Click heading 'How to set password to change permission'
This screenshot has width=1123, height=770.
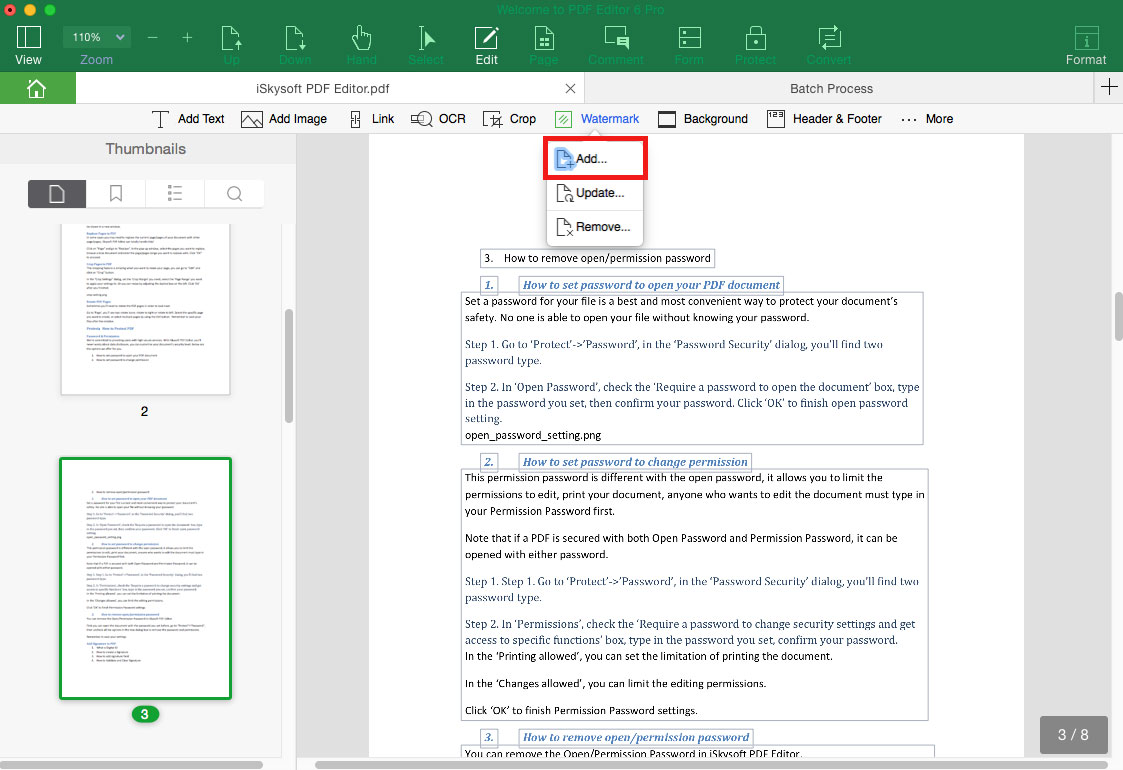tap(635, 462)
